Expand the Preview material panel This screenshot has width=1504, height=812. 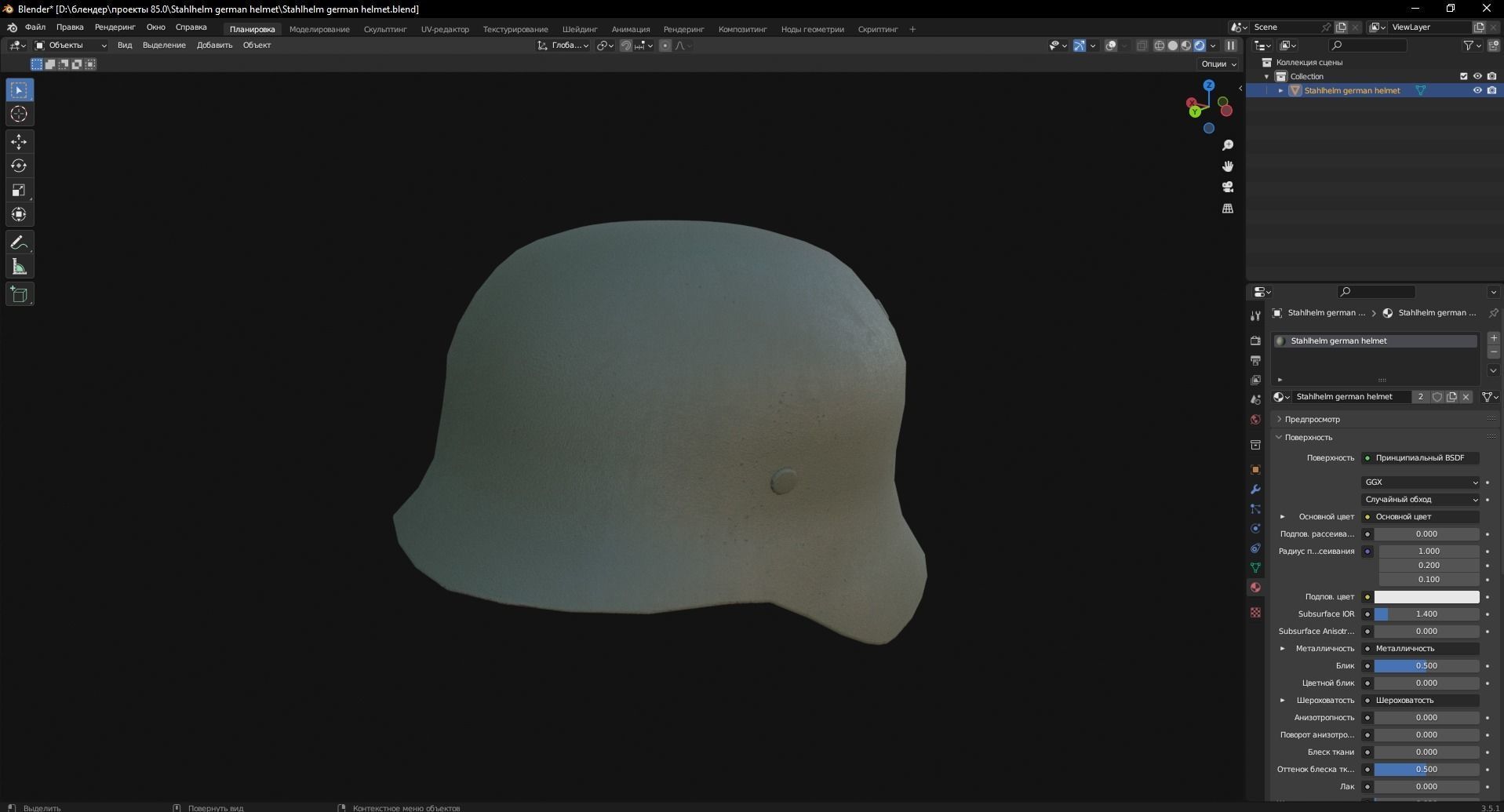pyautogui.click(x=1280, y=419)
